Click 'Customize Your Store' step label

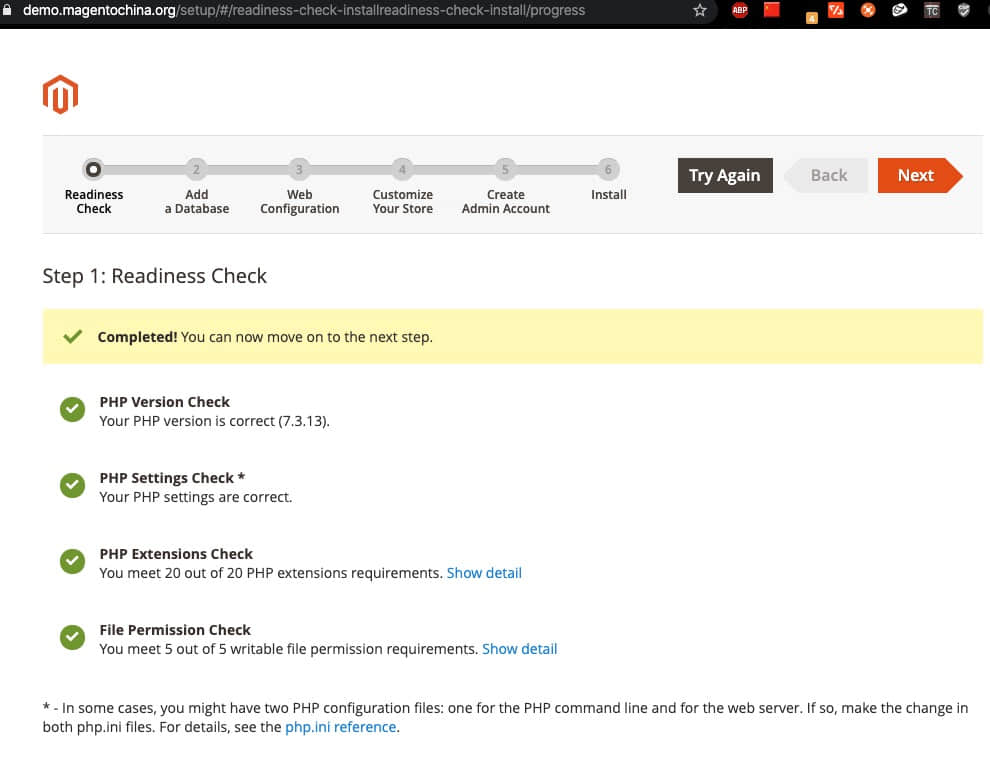pyautogui.click(x=402, y=201)
